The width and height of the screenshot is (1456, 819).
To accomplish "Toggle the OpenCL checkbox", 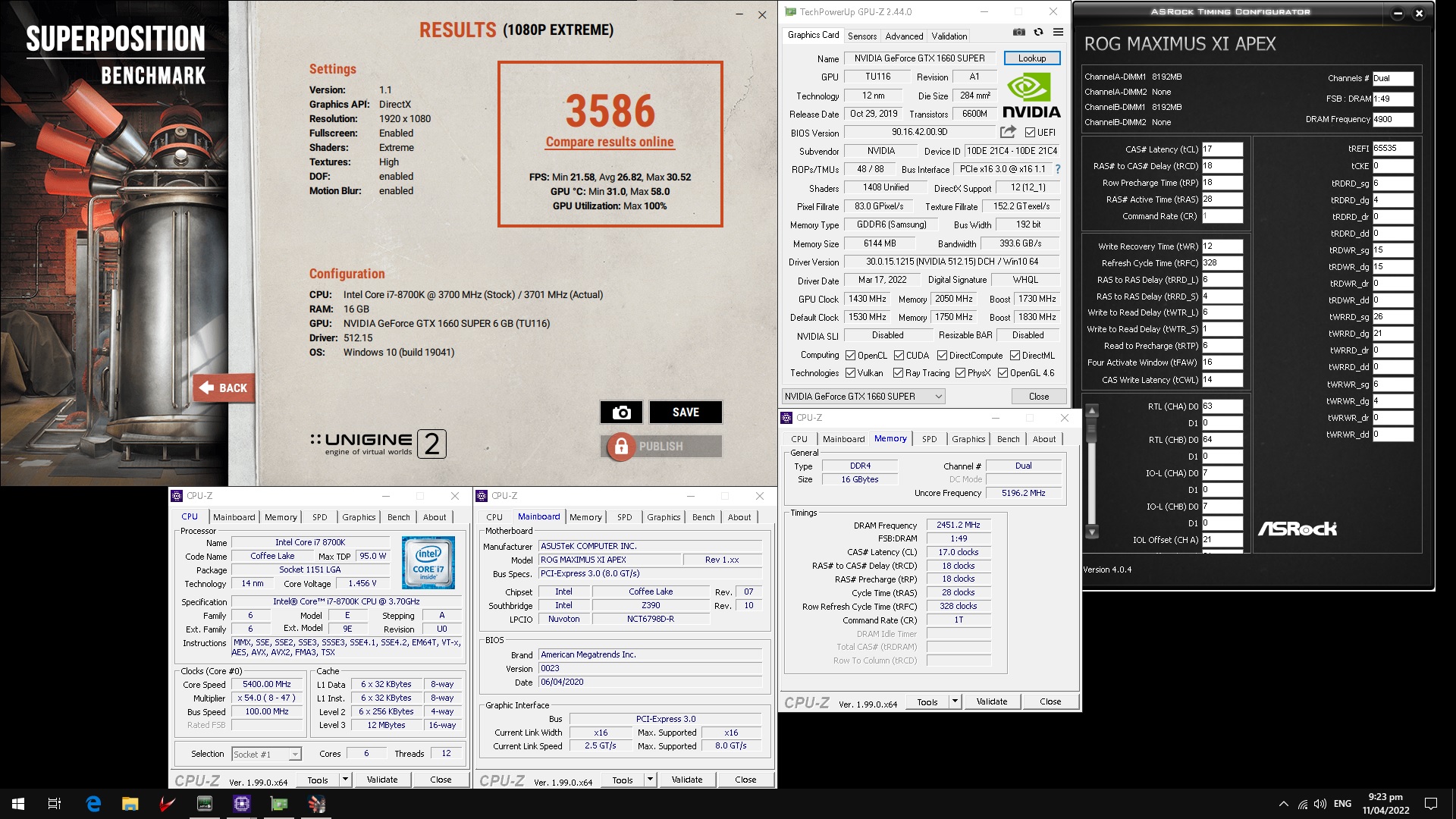I will tap(851, 356).
